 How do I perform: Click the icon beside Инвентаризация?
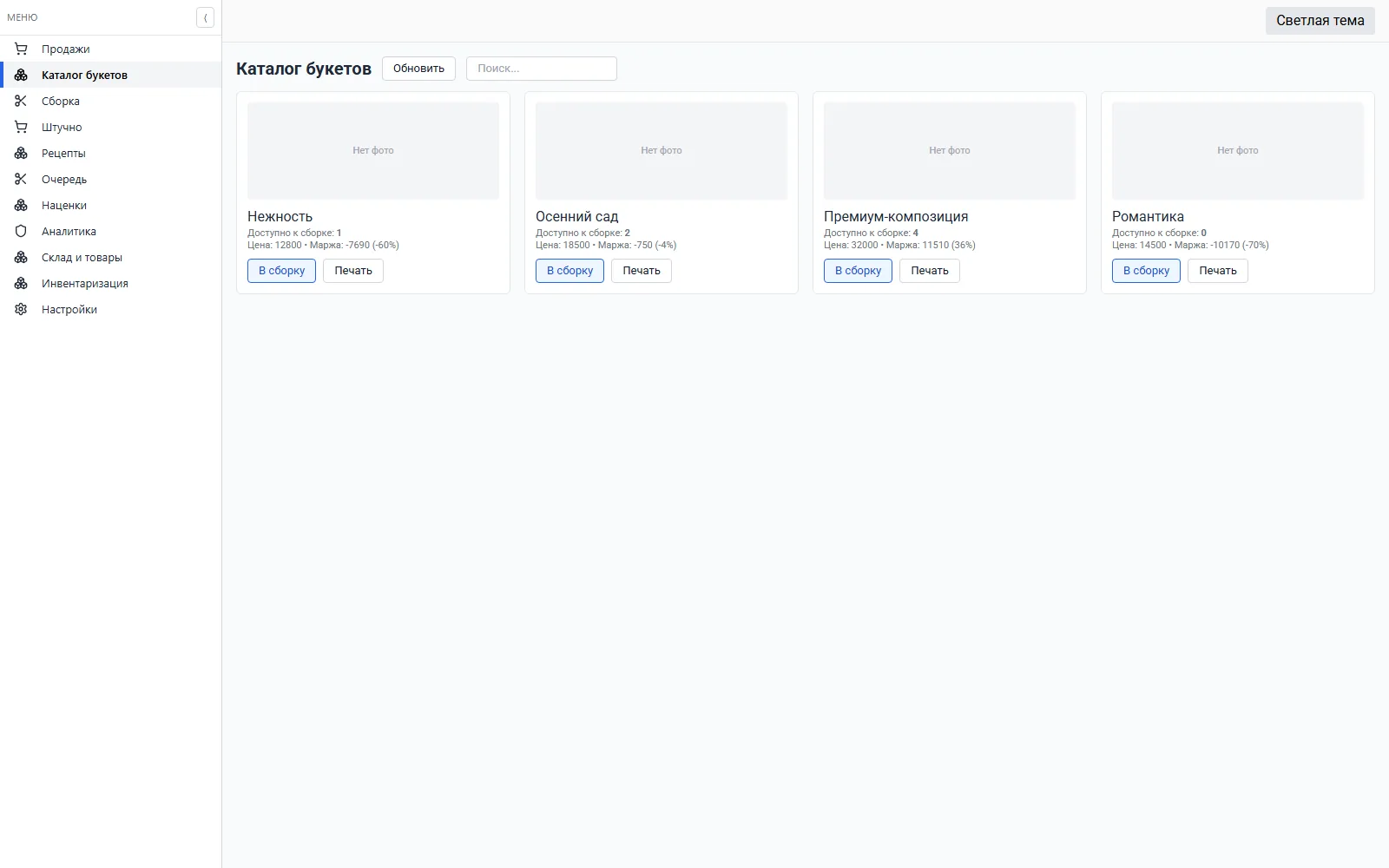[x=21, y=283]
